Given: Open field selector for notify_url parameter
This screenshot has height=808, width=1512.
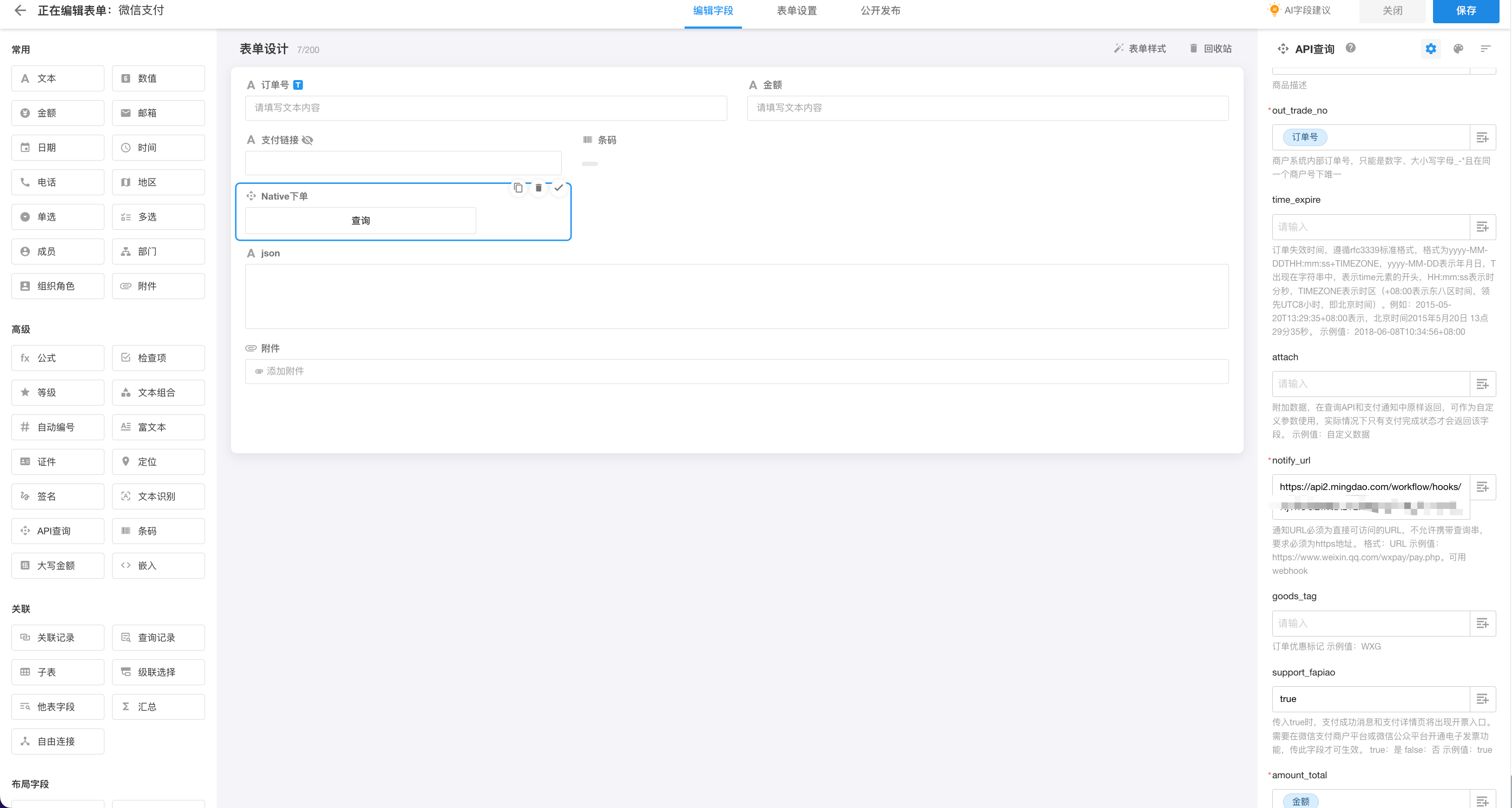Looking at the screenshot, I should click(x=1482, y=487).
